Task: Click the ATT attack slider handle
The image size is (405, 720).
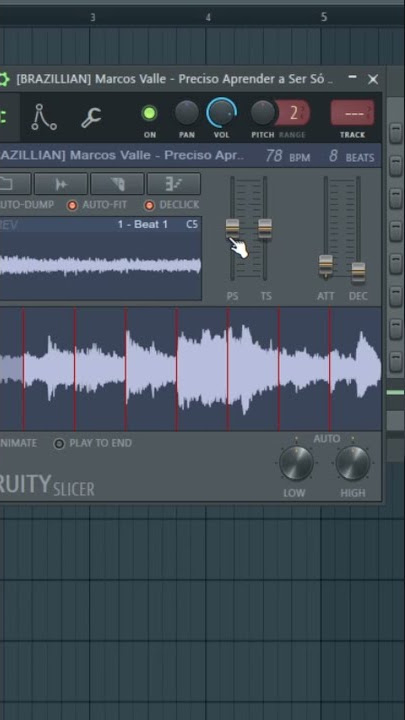Action: point(326,265)
